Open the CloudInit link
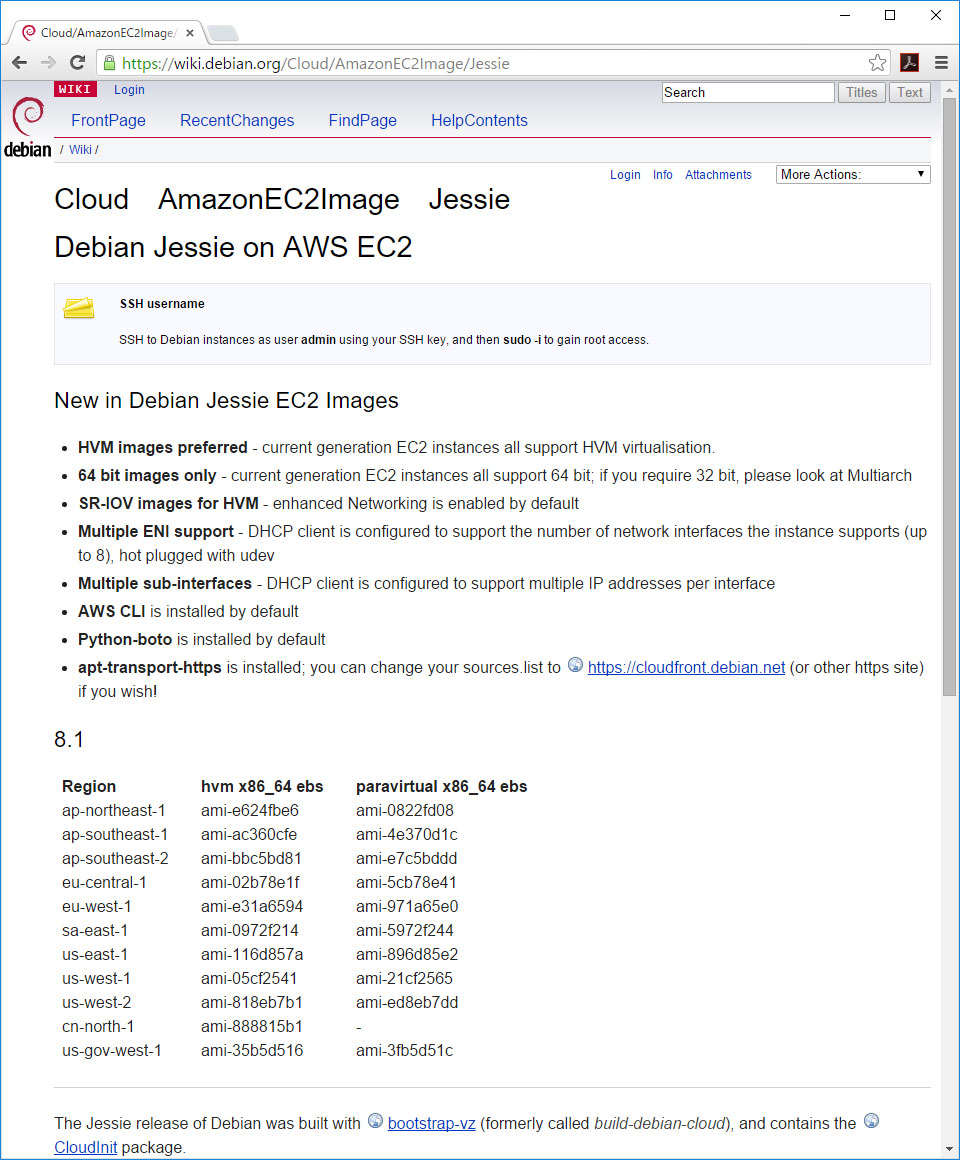 pyautogui.click(x=86, y=1147)
